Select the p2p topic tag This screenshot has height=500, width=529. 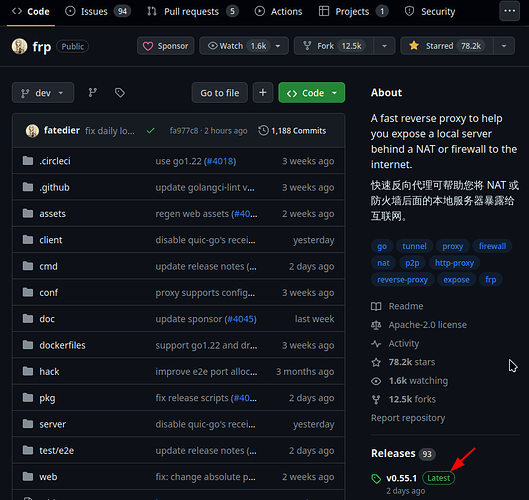(412, 263)
